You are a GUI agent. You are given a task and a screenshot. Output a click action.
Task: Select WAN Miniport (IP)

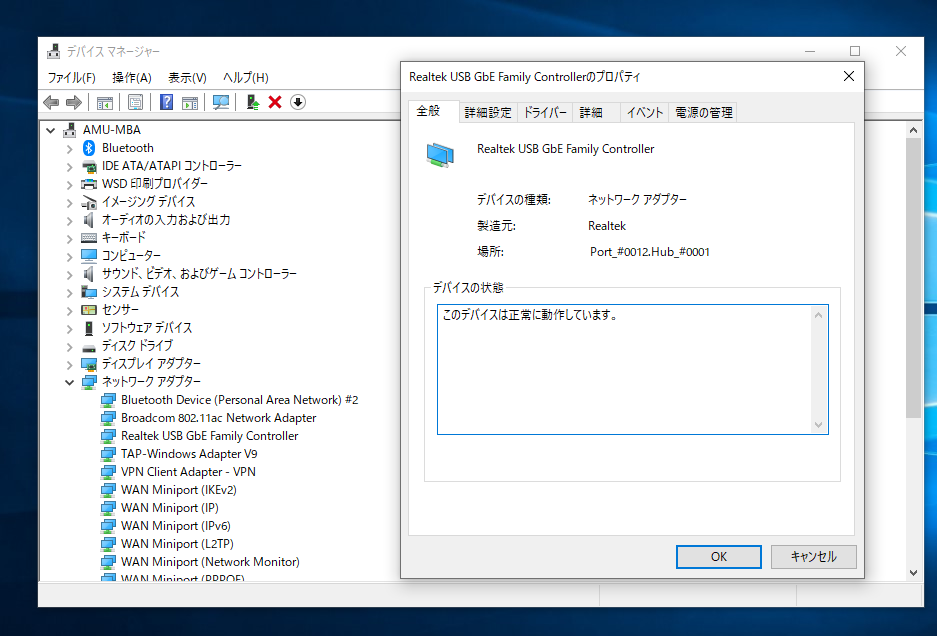tap(170, 507)
